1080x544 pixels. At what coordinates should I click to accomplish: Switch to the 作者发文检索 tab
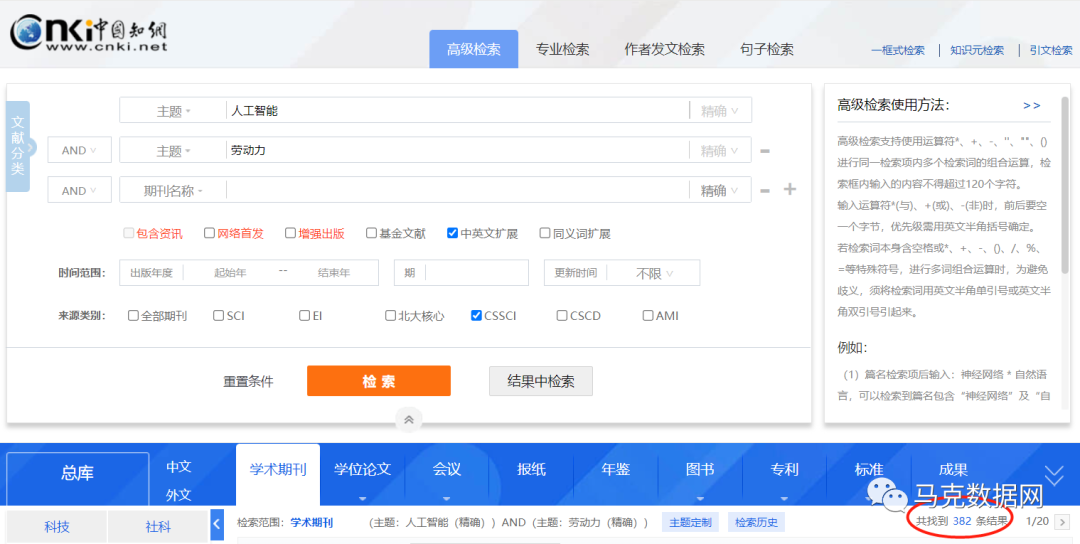click(665, 50)
